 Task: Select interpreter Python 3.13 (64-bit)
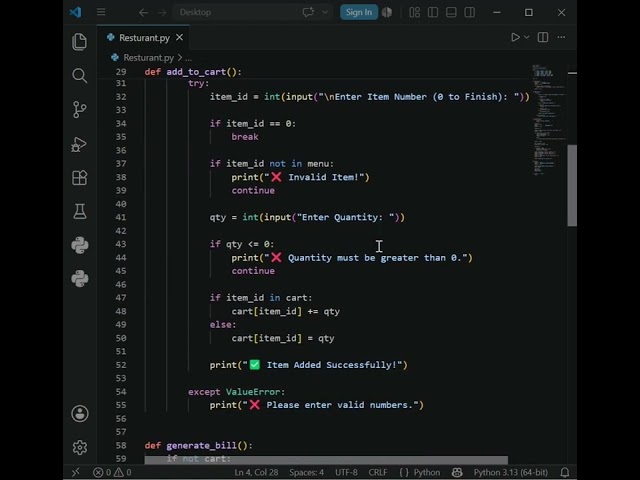tap(511, 472)
